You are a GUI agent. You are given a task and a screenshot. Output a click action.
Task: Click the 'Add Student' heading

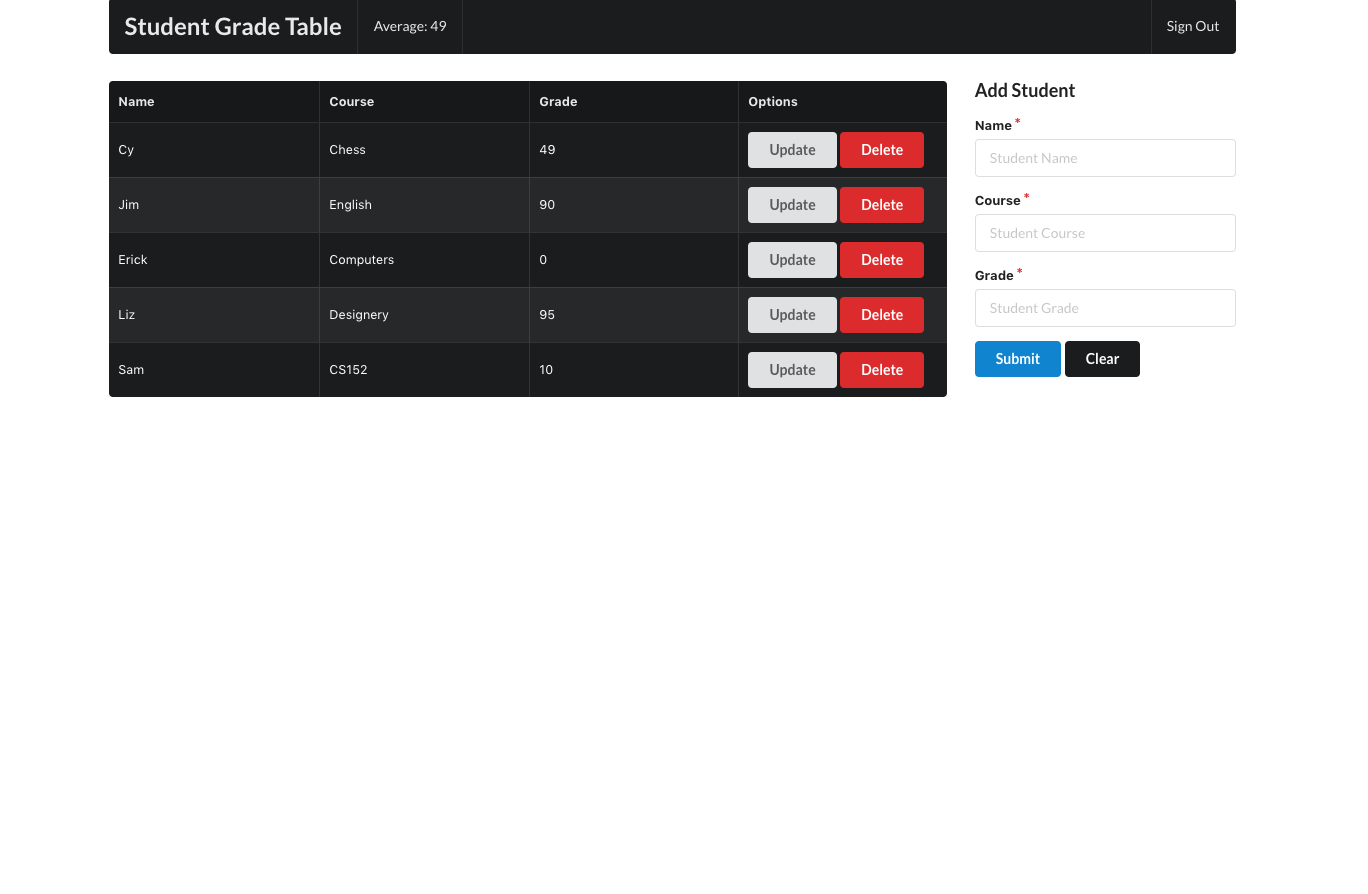click(x=1025, y=91)
